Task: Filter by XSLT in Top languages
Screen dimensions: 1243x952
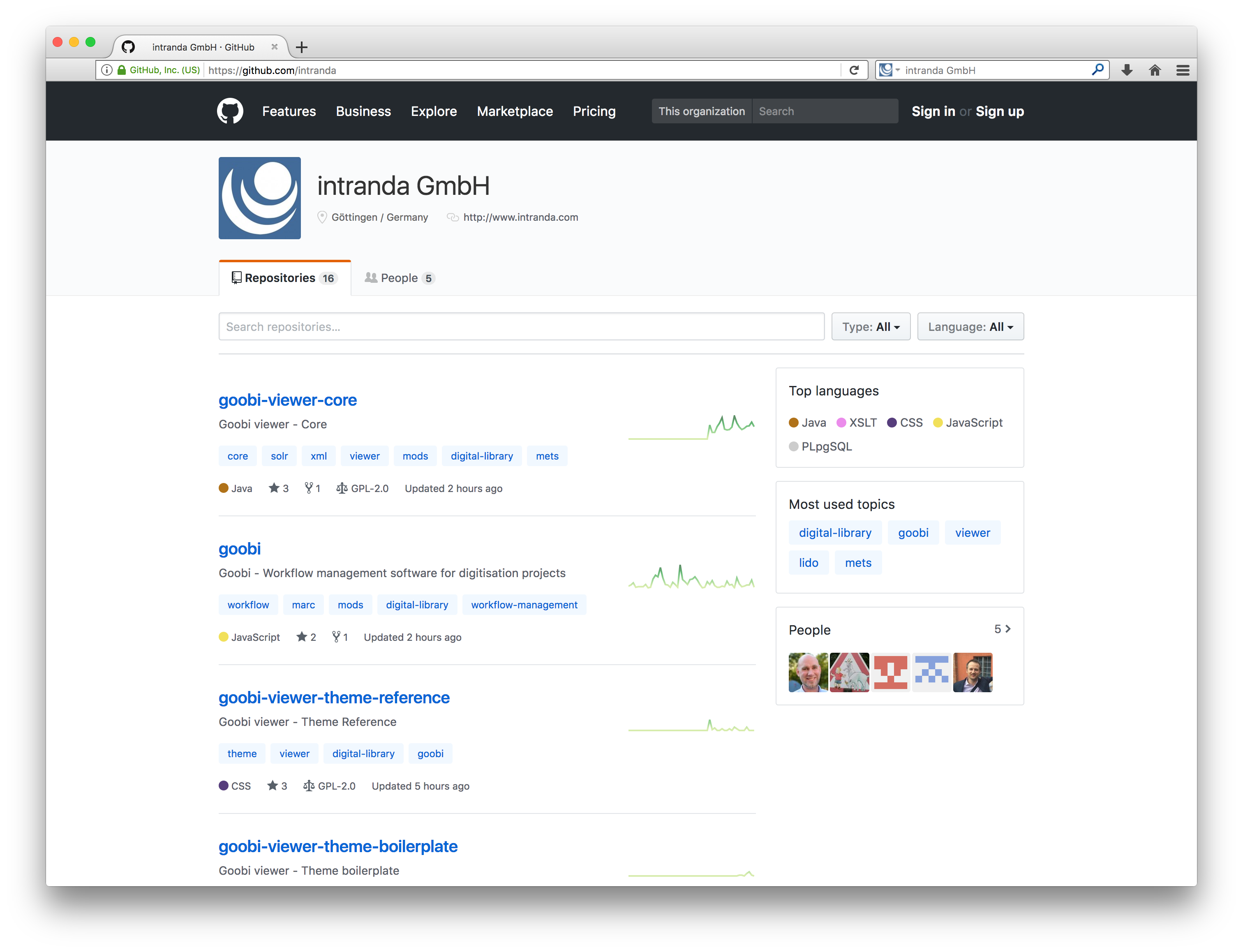Action: (x=857, y=423)
